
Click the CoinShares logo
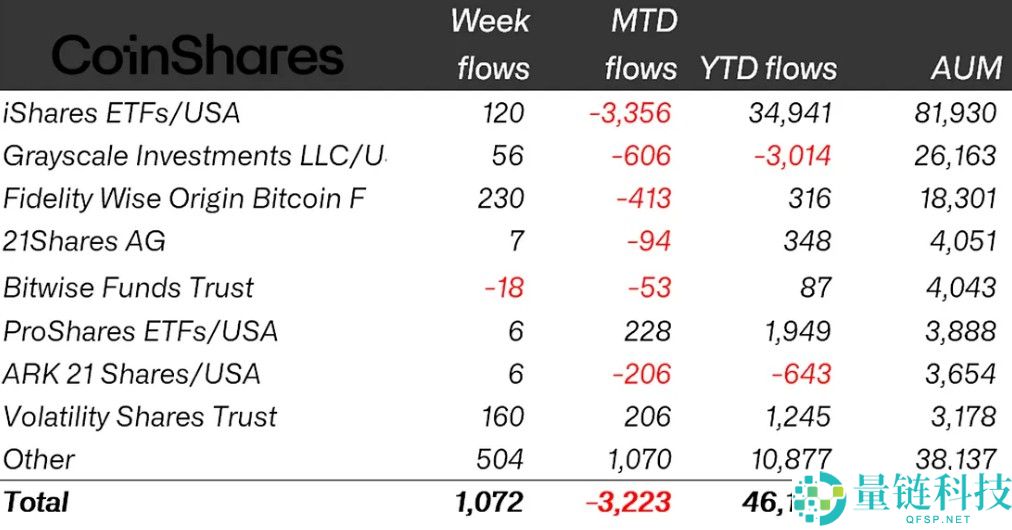pos(197,57)
